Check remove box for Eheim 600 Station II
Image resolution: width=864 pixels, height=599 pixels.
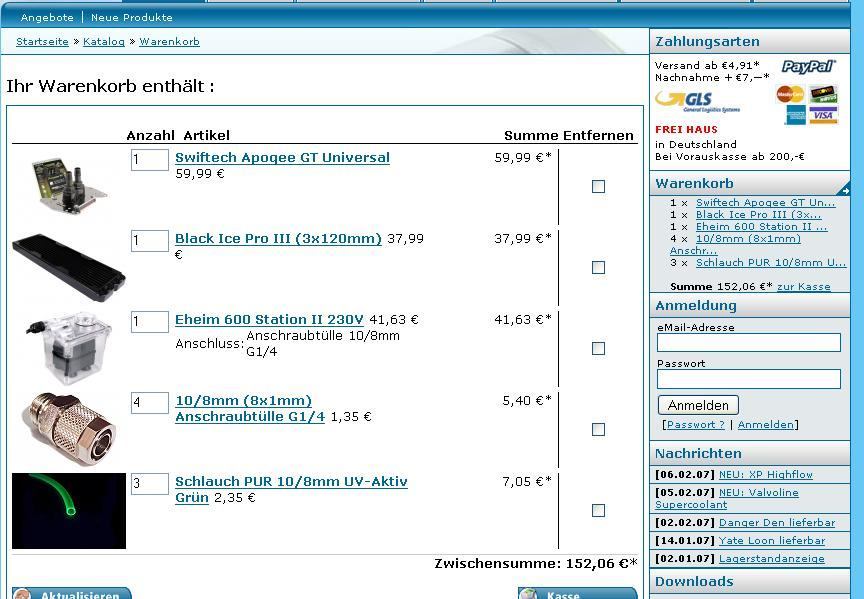[x=598, y=348]
